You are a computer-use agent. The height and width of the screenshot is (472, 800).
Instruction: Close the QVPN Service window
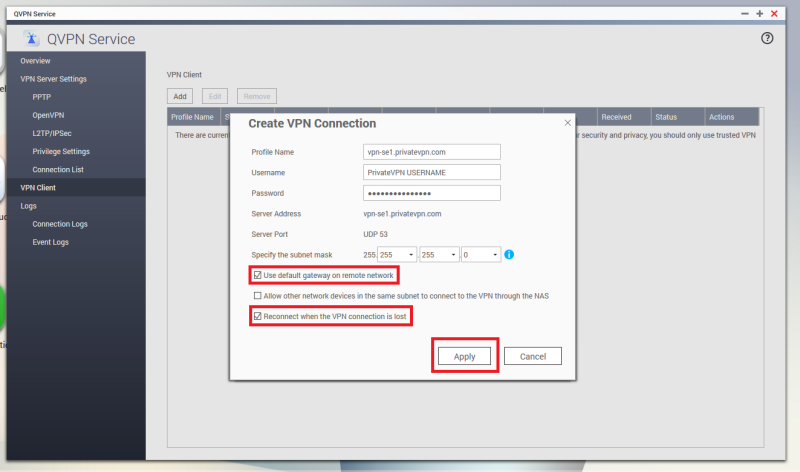pos(774,14)
